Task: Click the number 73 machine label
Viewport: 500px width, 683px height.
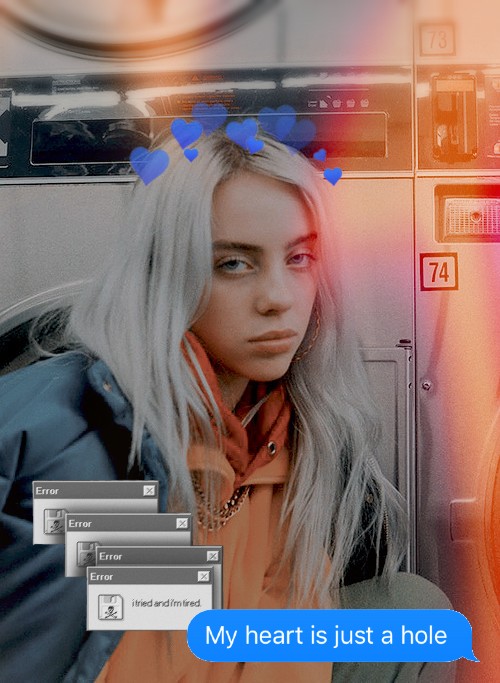Action: click(437, 40)
